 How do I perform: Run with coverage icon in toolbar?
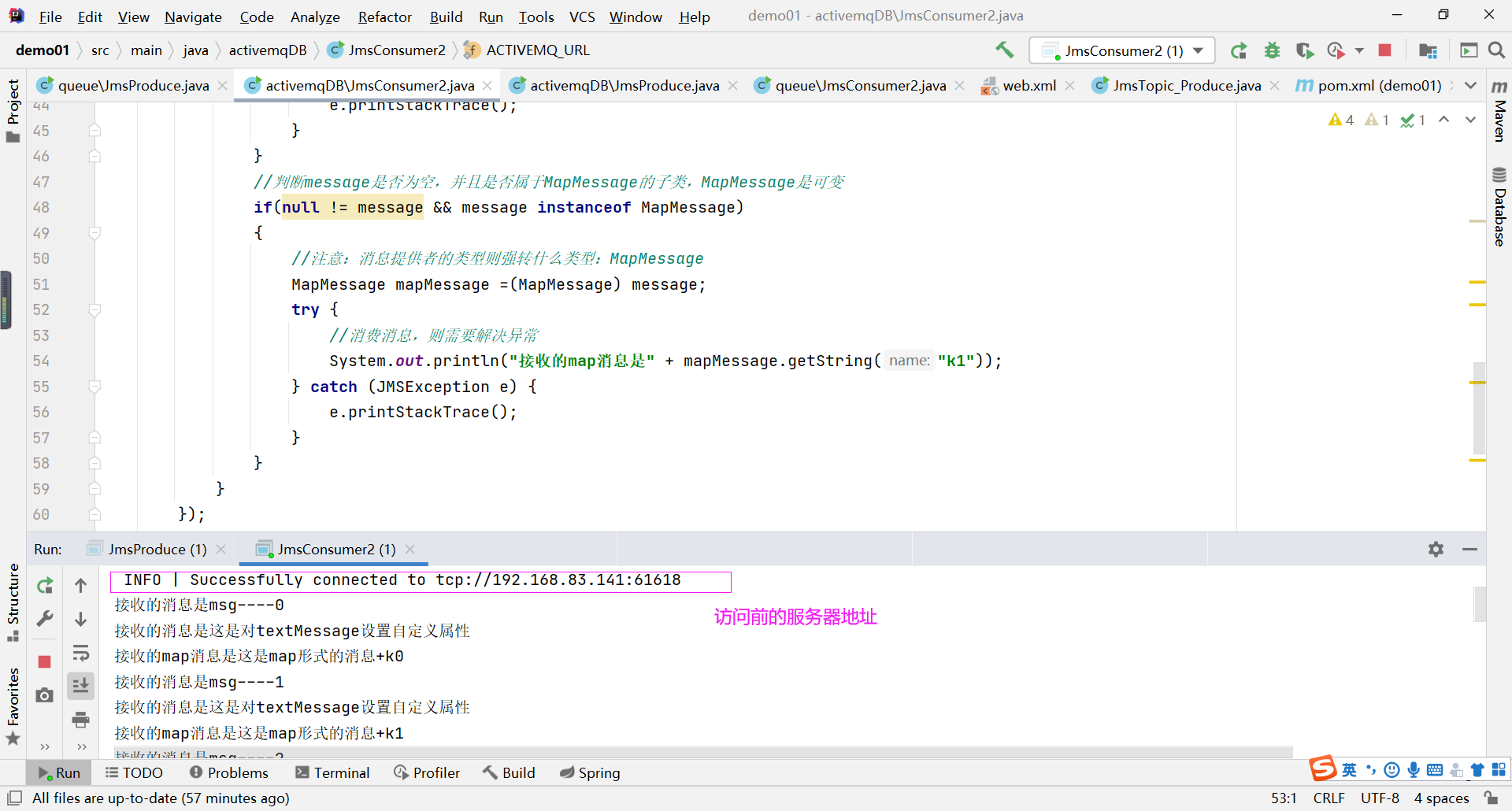pos(1305,50)
